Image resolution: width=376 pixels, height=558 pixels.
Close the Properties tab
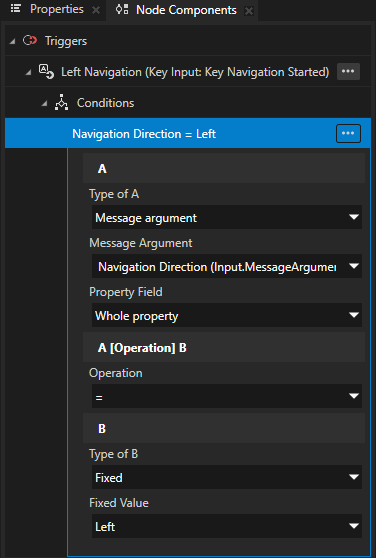pos(96,10)
